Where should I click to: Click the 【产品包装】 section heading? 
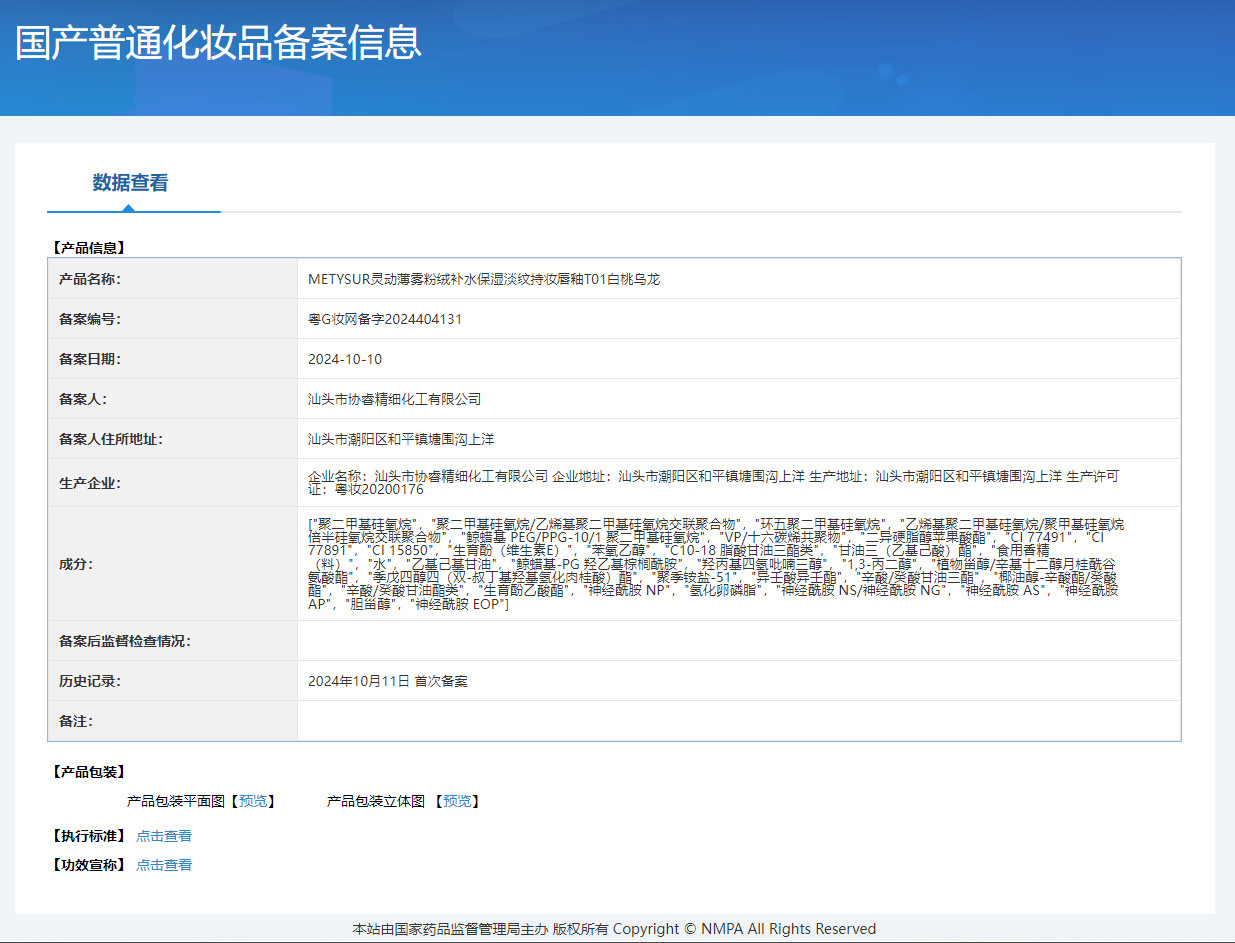coord(88,772)
